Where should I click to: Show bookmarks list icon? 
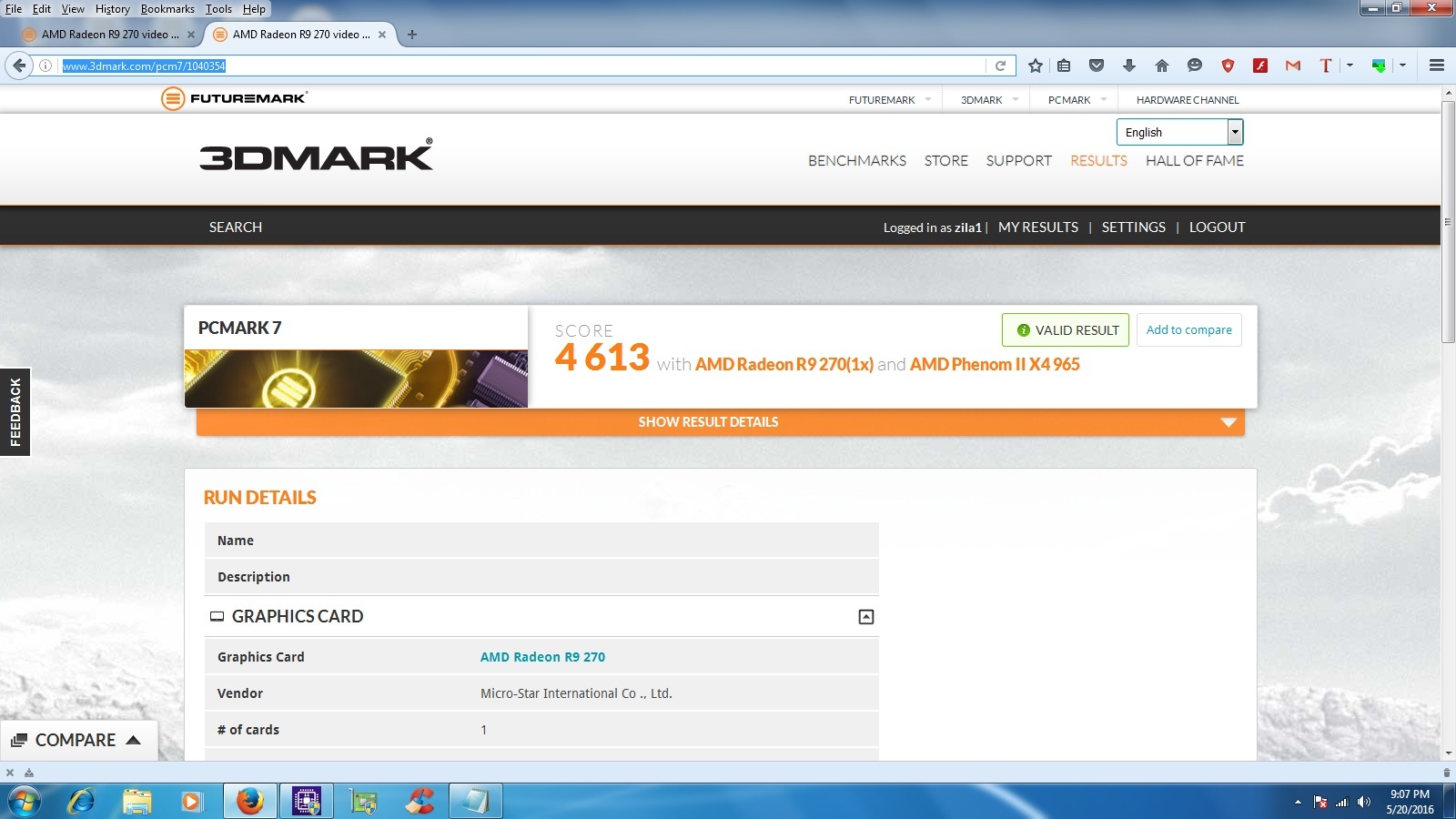pyautogui.click(x=1064, y=66)
